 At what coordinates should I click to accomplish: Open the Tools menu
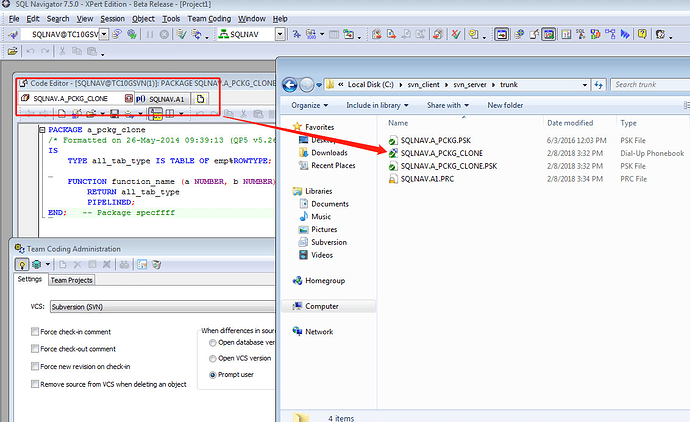coord(171,19)
